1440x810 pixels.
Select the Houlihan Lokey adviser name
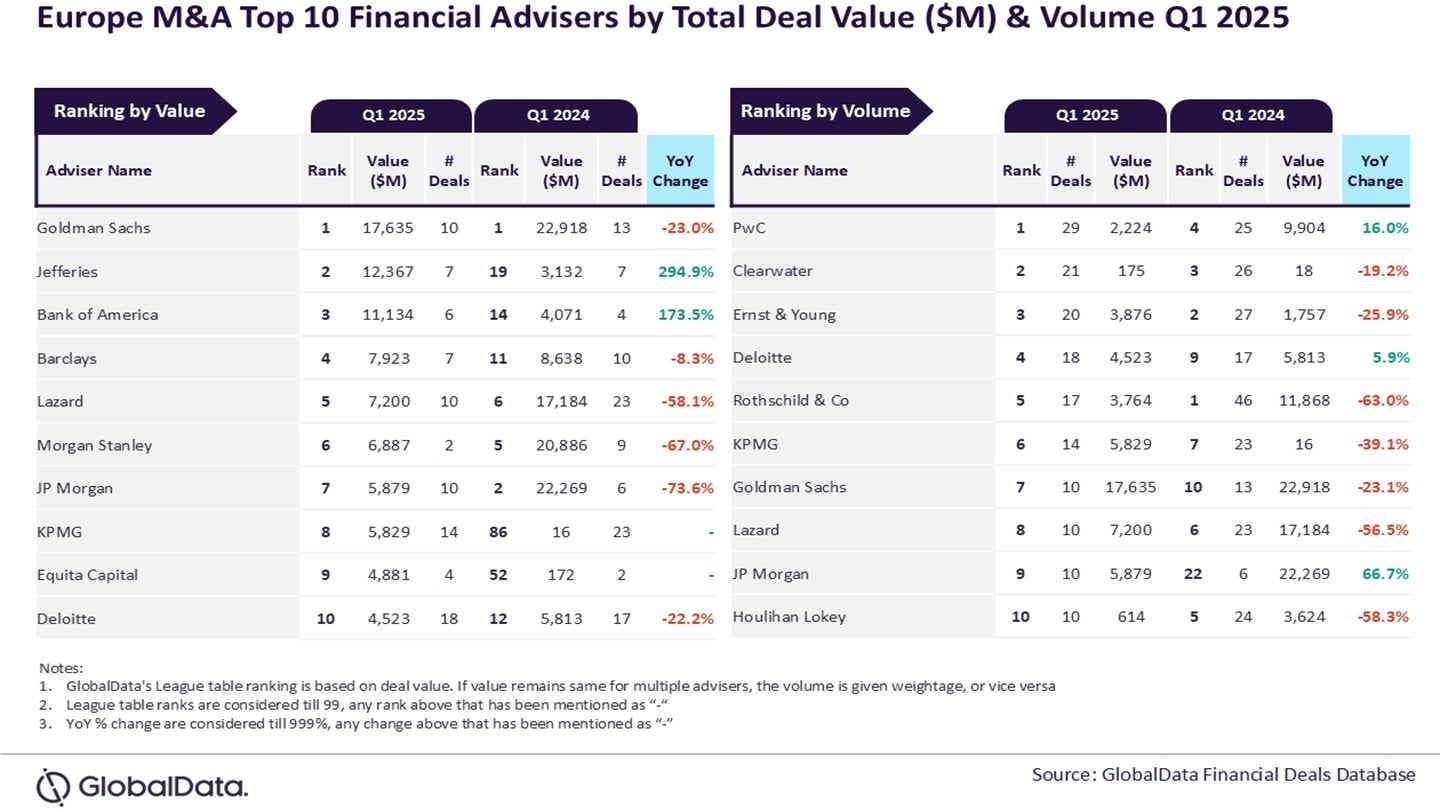pos(788,616)
